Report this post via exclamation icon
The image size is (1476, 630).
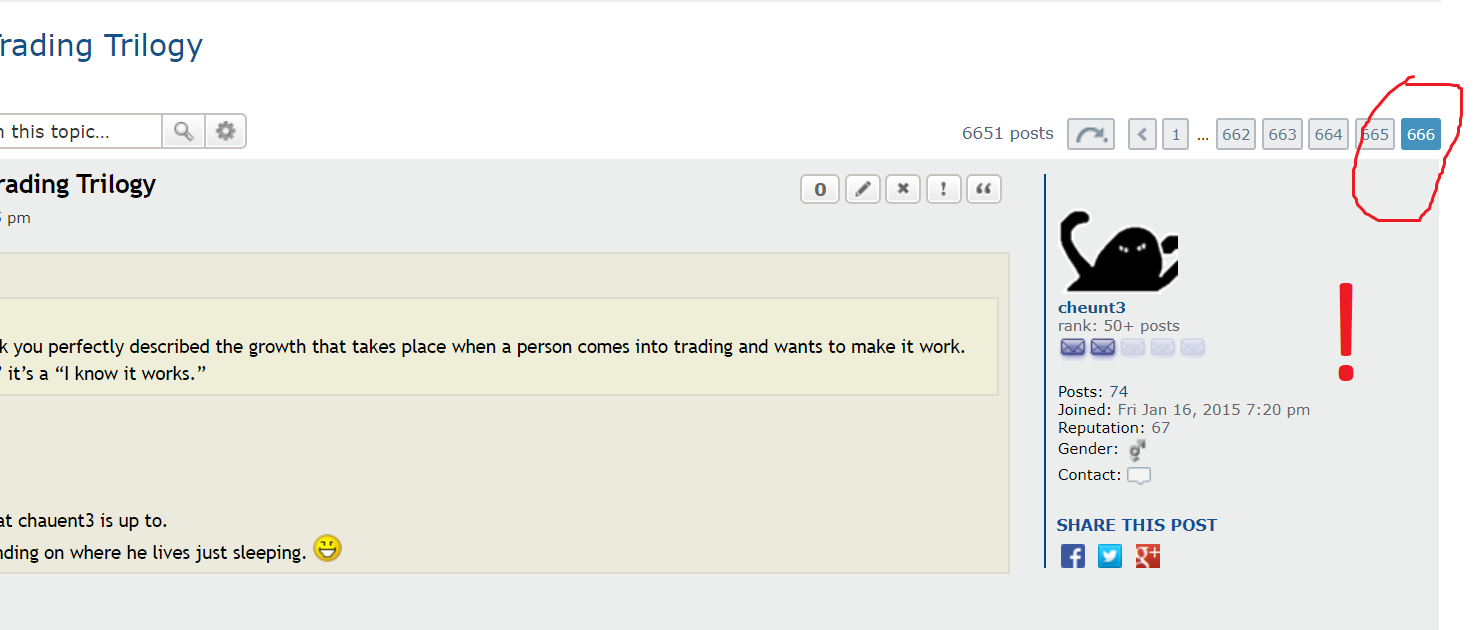[x=943, y=189]
